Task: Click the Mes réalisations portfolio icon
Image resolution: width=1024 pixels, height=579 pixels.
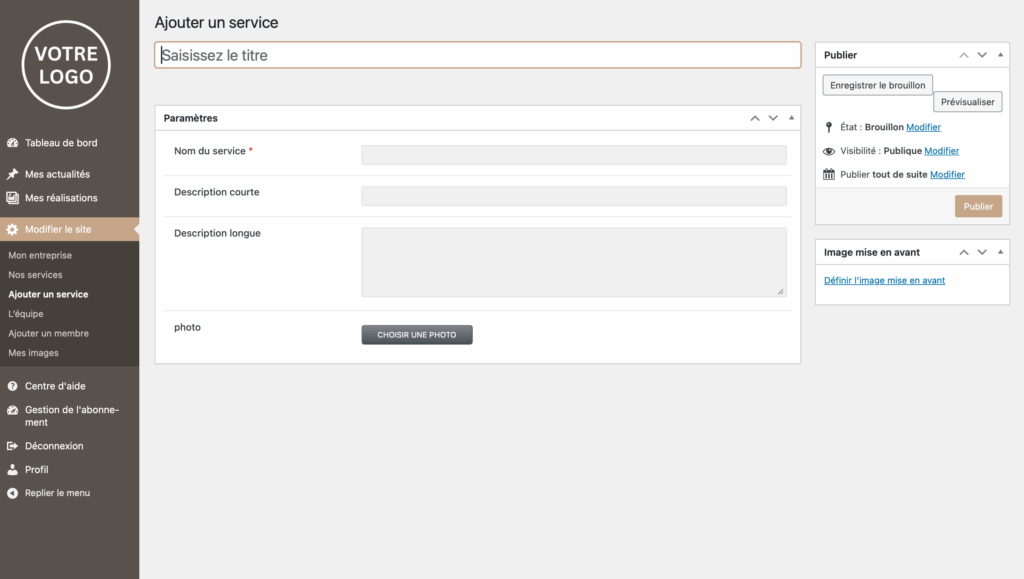Action: pyautogui.click(x=13, y=198)
